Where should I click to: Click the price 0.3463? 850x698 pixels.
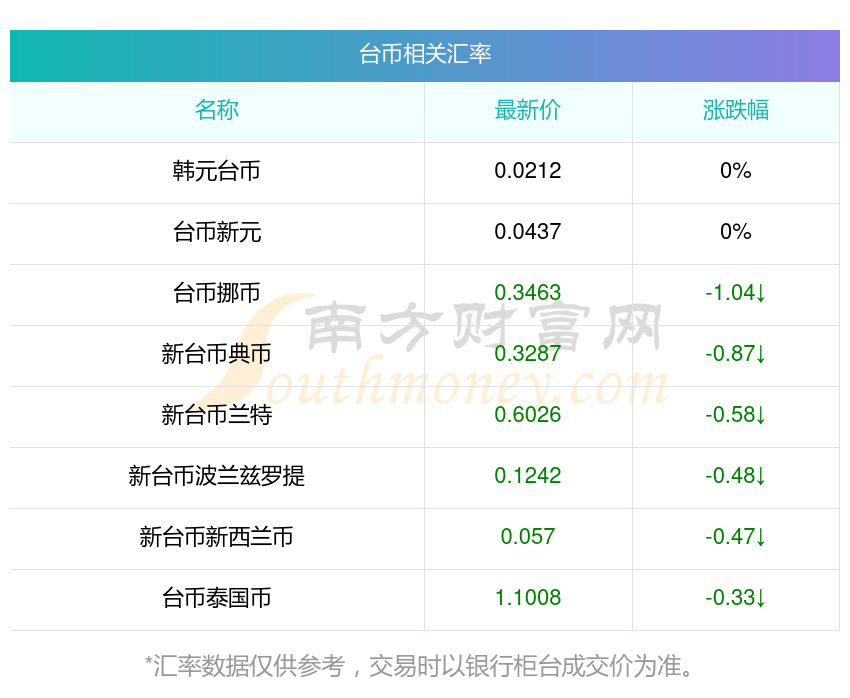point(527,293)
